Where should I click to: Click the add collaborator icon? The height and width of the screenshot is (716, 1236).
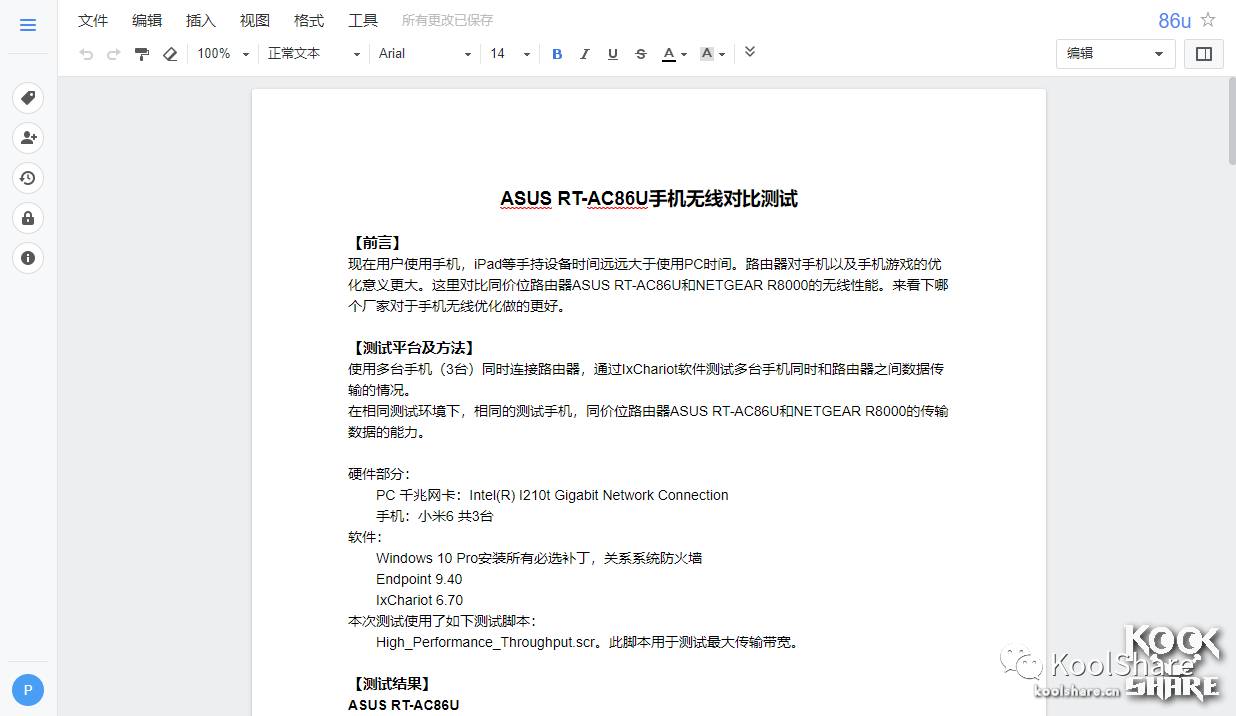pyautogui.click(x=28, y=138)
